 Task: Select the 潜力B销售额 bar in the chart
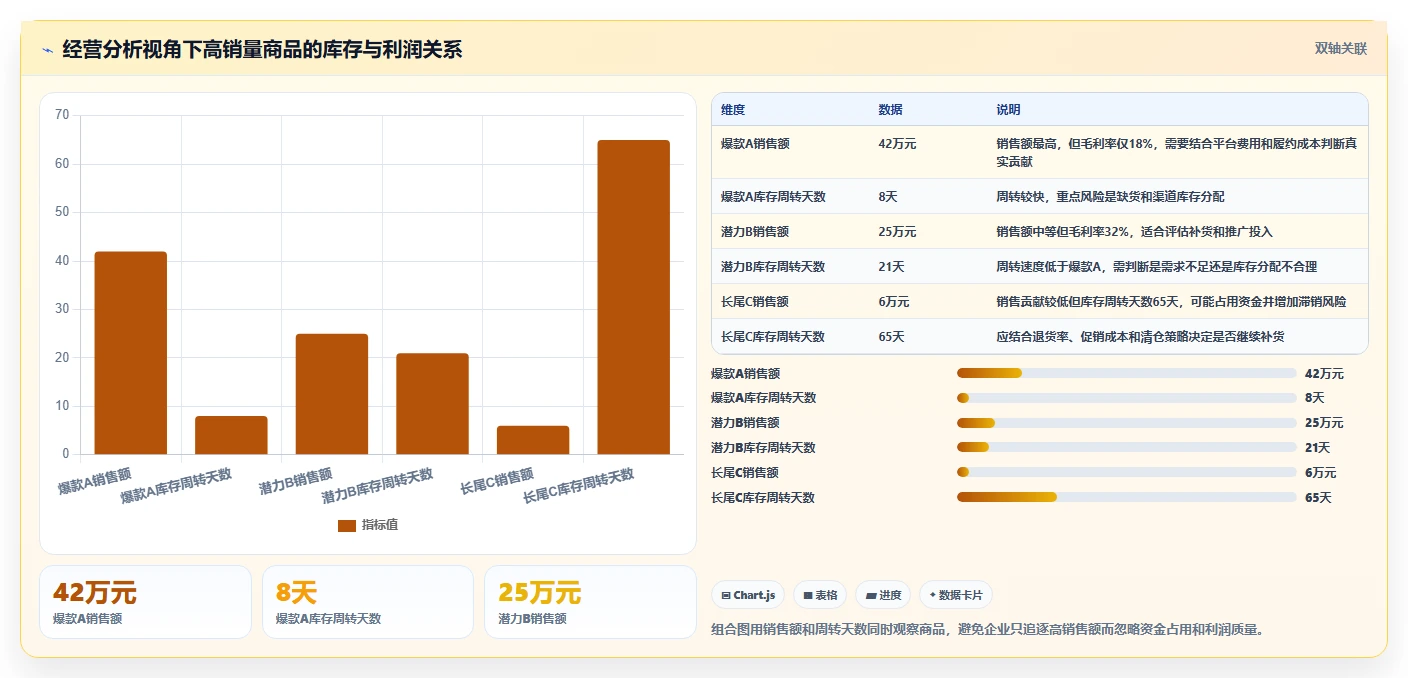[x=332, y=394]
